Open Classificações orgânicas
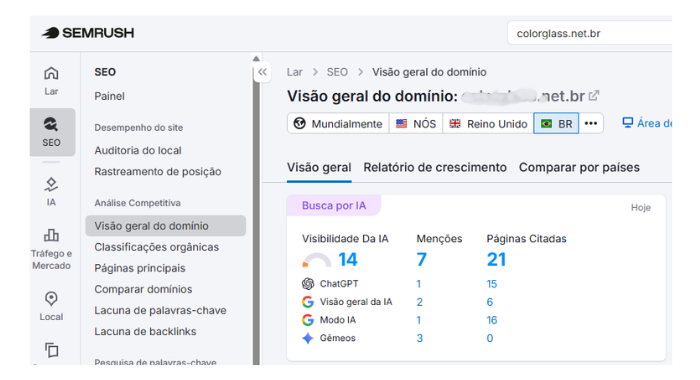700x380 pixels. pos(157,247)
